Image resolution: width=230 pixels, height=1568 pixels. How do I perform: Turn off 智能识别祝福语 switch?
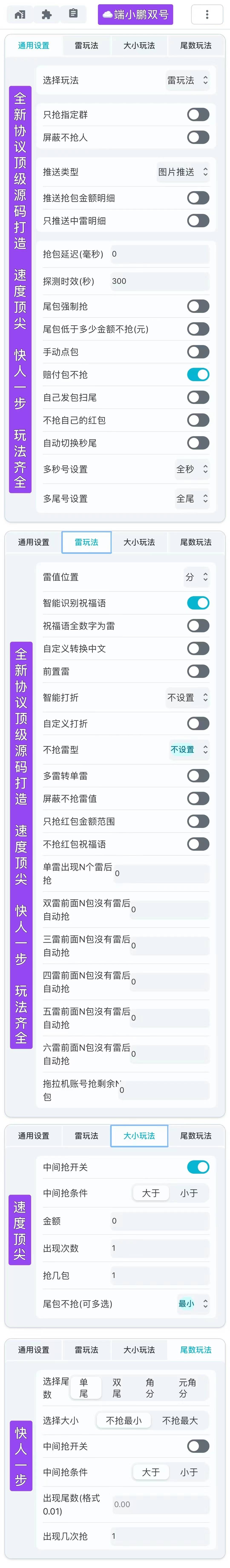point(198,603)
